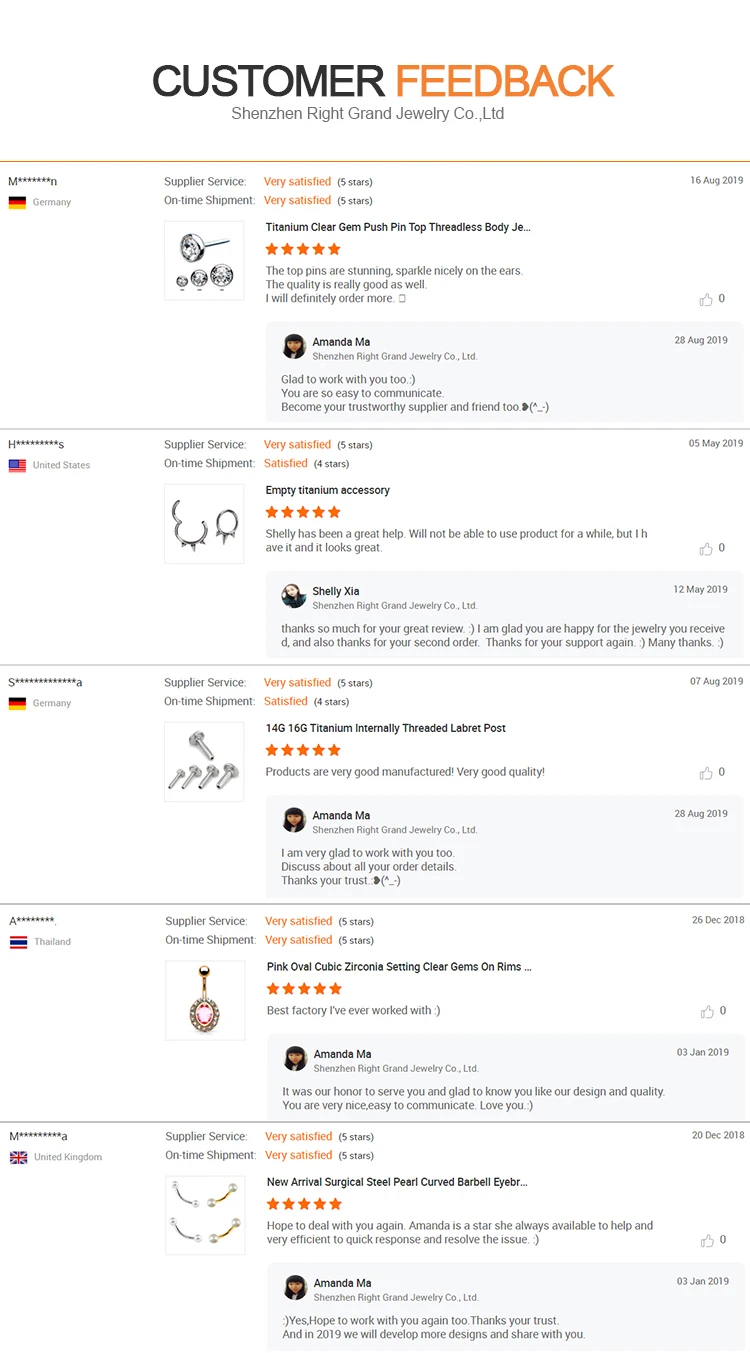Open New Arrival Surgical Steel Pearl Barbell link
This screenshot has height=1353, width=750.
click(x=397, y=1182)
